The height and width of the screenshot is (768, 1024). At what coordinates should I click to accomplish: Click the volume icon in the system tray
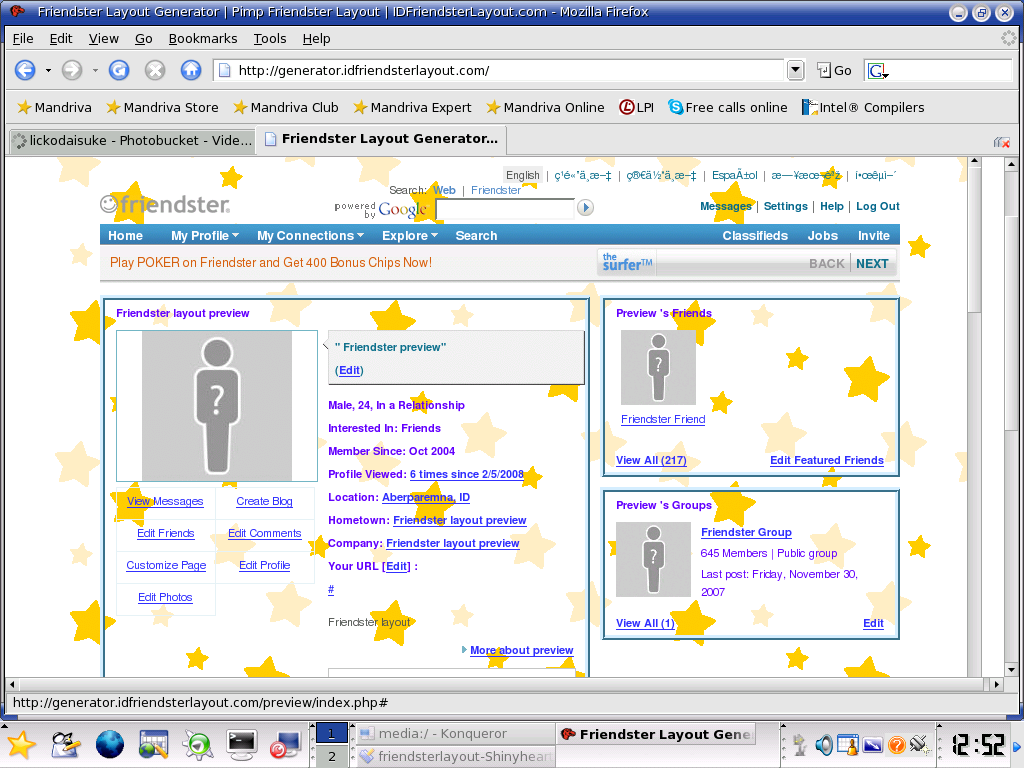coord(822,744)
